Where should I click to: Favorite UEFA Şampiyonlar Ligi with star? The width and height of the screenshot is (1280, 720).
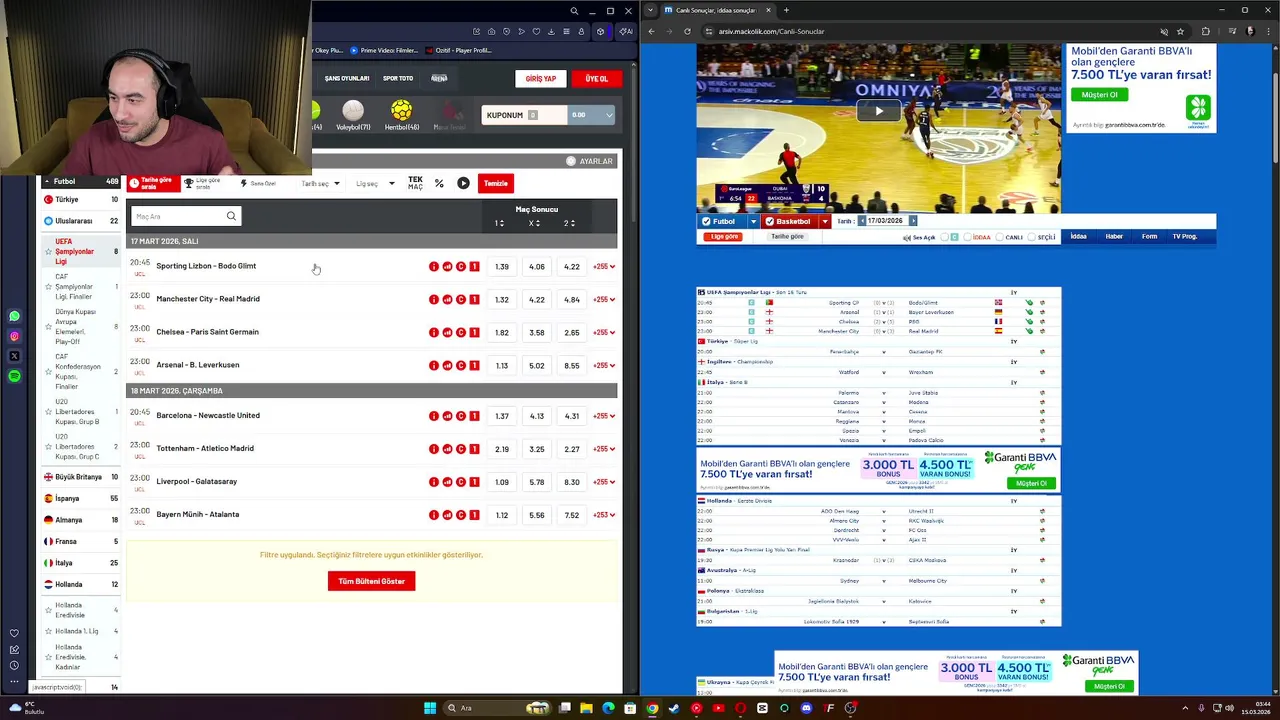pyautogui.click(x=47, y=252)
